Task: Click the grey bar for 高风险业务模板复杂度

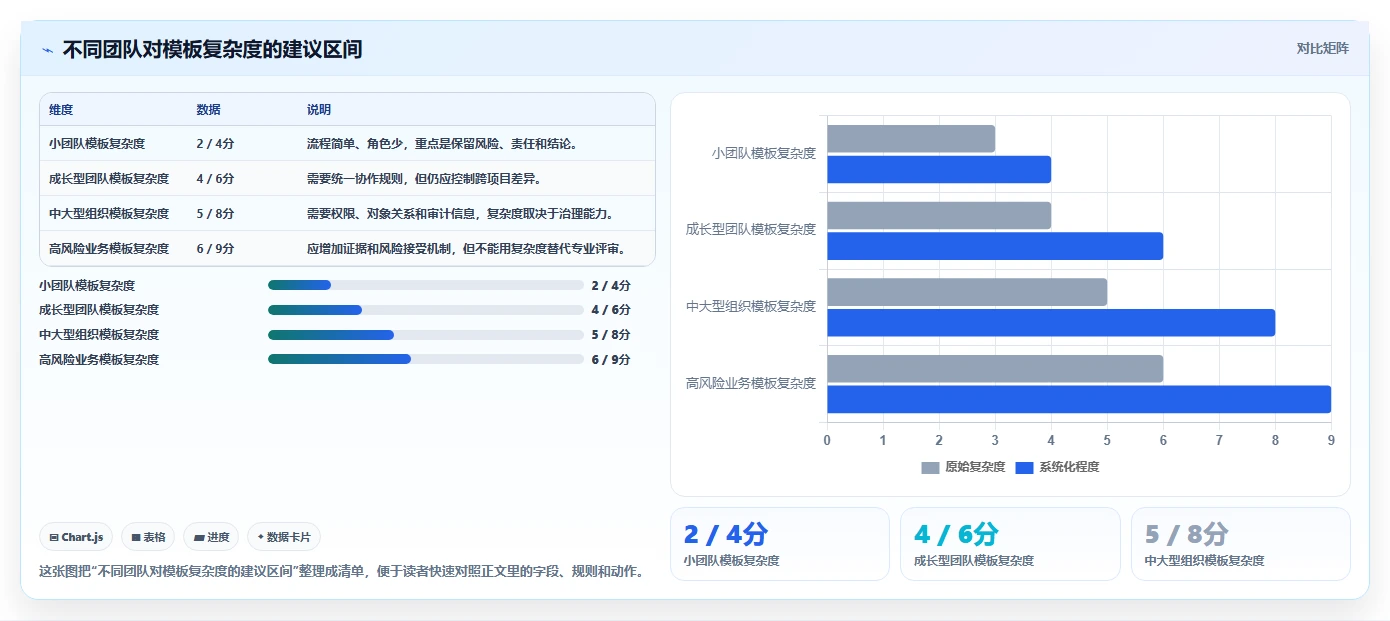Action: pos(995,368)
